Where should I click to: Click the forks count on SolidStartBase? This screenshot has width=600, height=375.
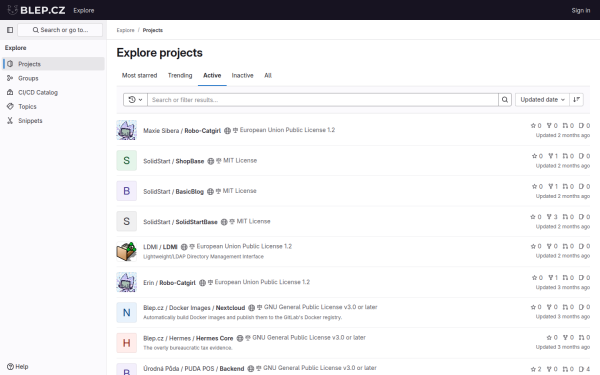(x=552, y=217)
